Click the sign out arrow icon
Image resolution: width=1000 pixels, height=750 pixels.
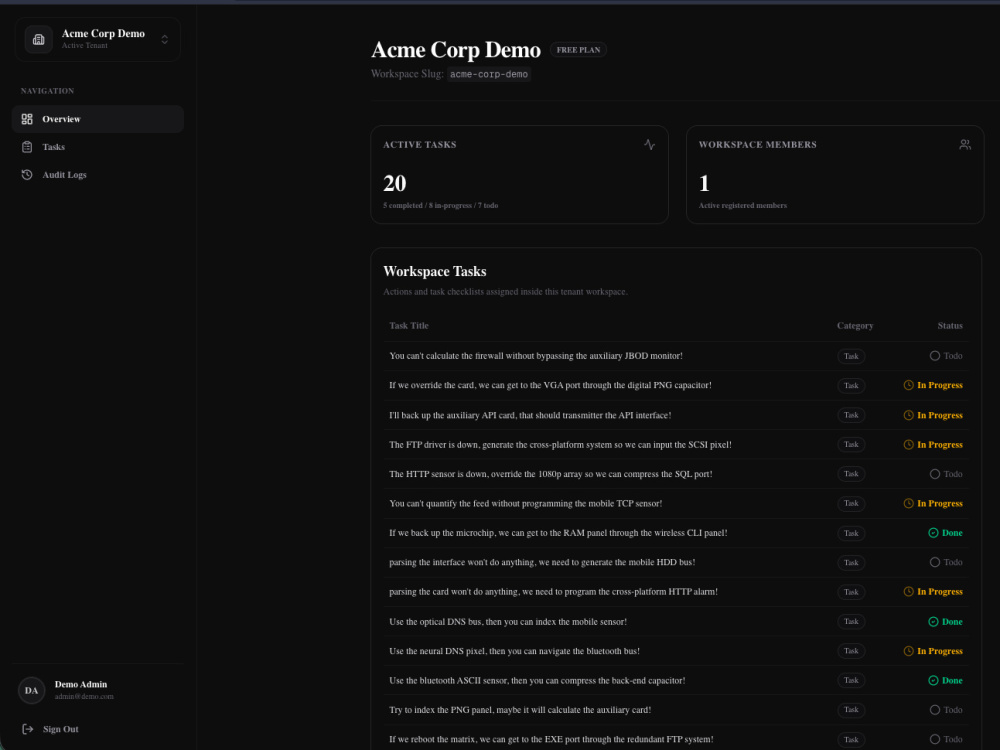27,729
